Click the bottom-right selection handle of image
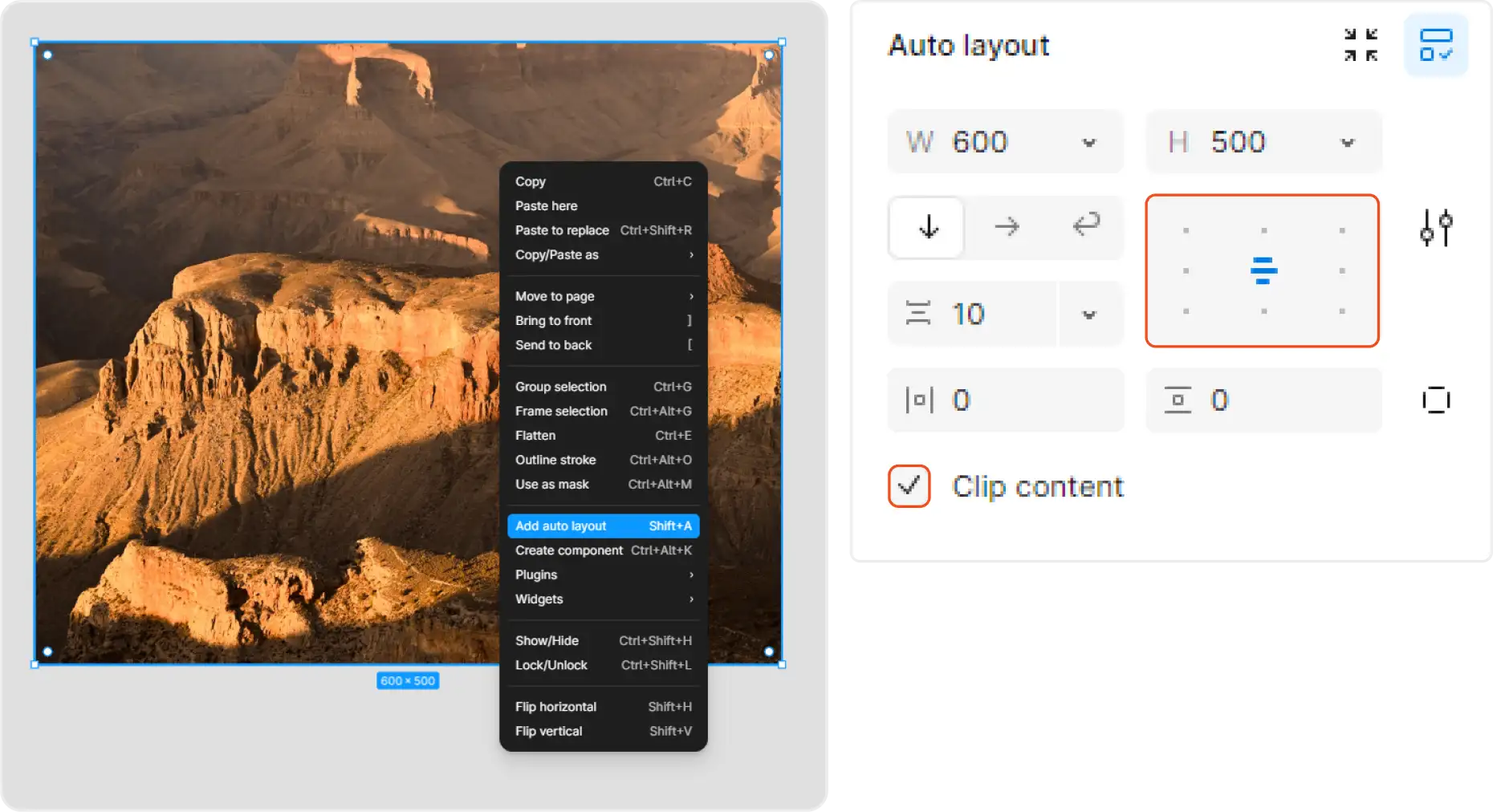Screen dimensions: 1493x812 coord(782,664)
